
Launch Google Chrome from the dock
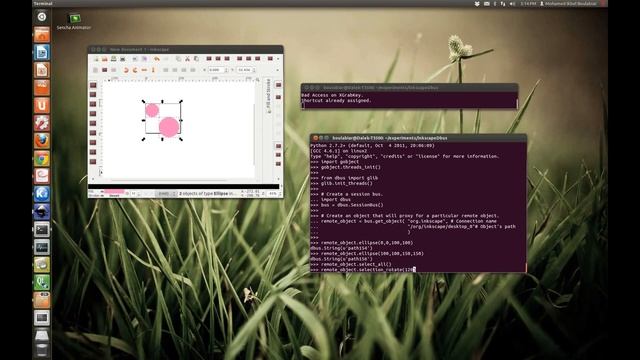coord(42,158)
